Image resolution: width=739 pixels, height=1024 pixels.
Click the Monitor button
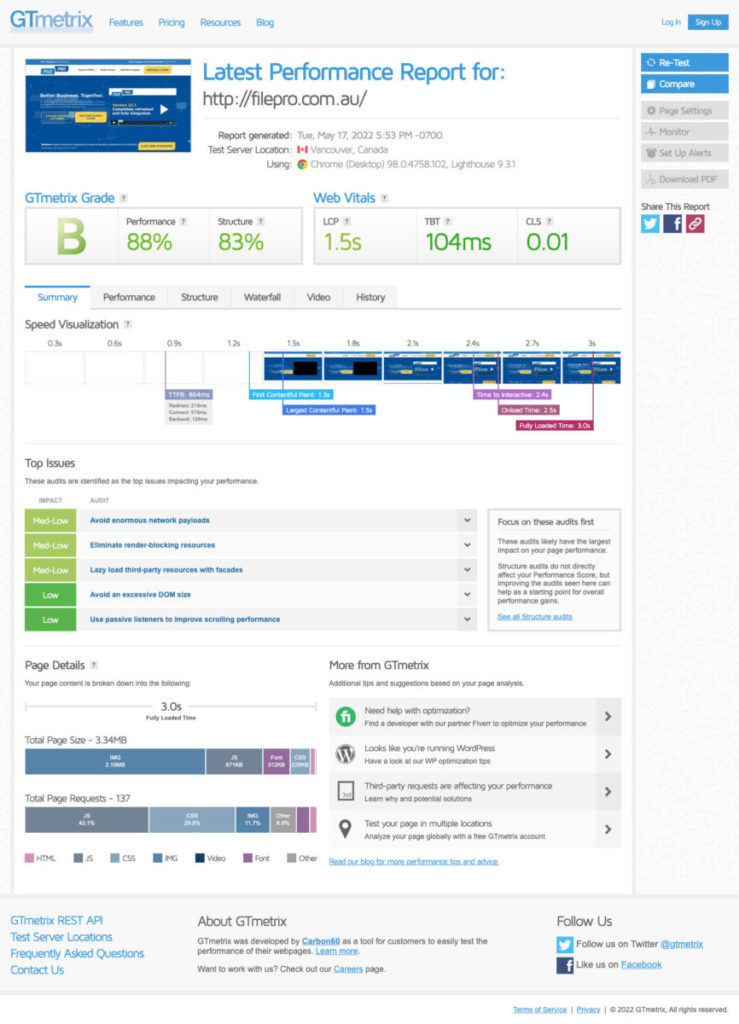point(684,131)
